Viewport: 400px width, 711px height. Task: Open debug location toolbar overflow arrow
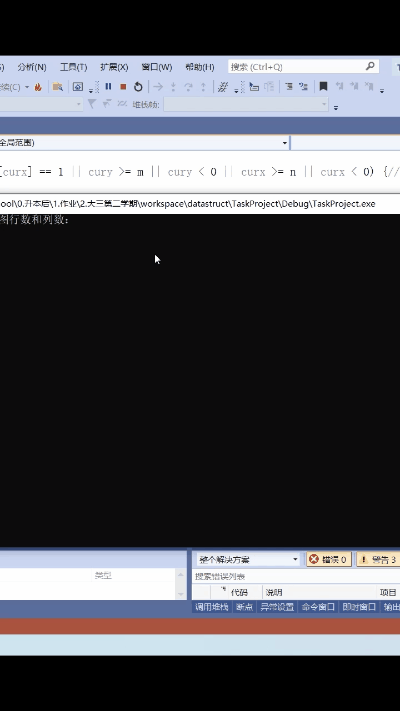(x=336, y=108)
